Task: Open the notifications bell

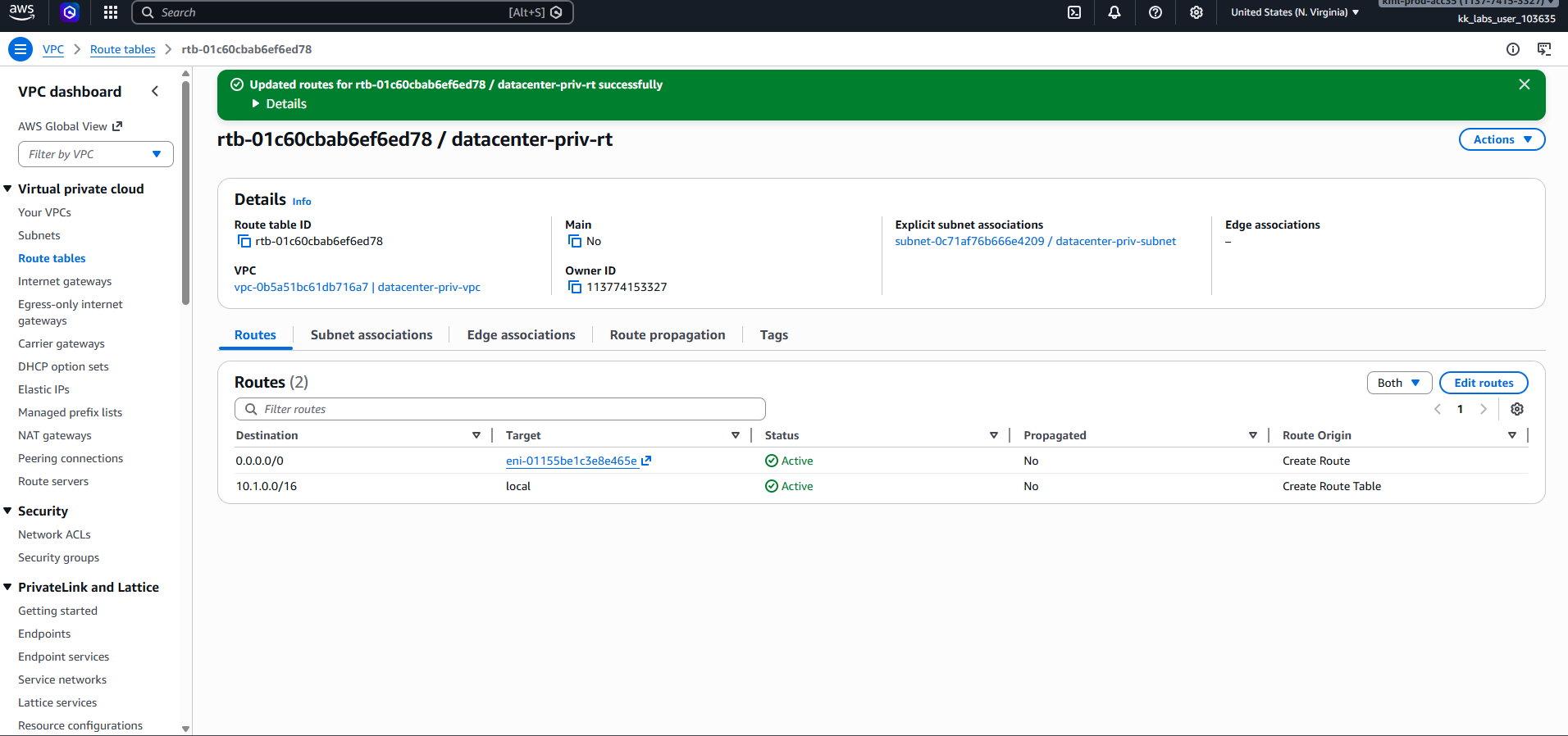Action: 1114,12
